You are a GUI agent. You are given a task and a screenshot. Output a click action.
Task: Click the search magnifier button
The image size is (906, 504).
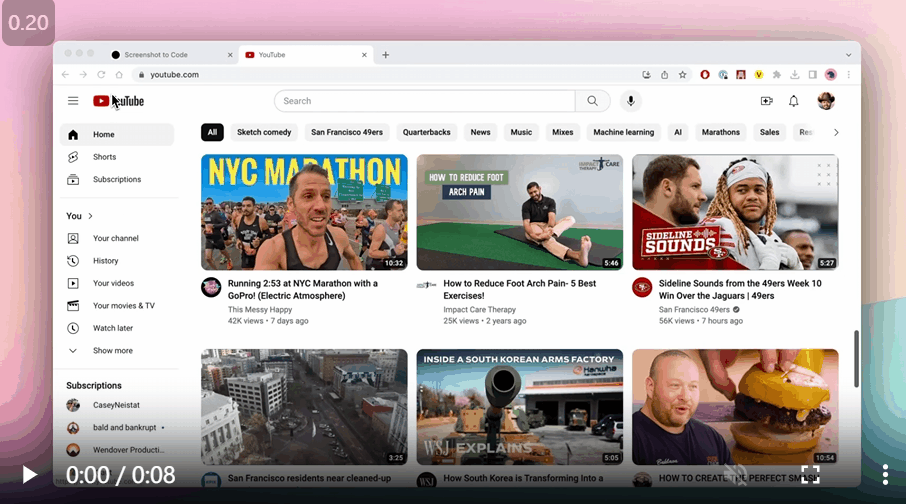click(x=592, y=101)
